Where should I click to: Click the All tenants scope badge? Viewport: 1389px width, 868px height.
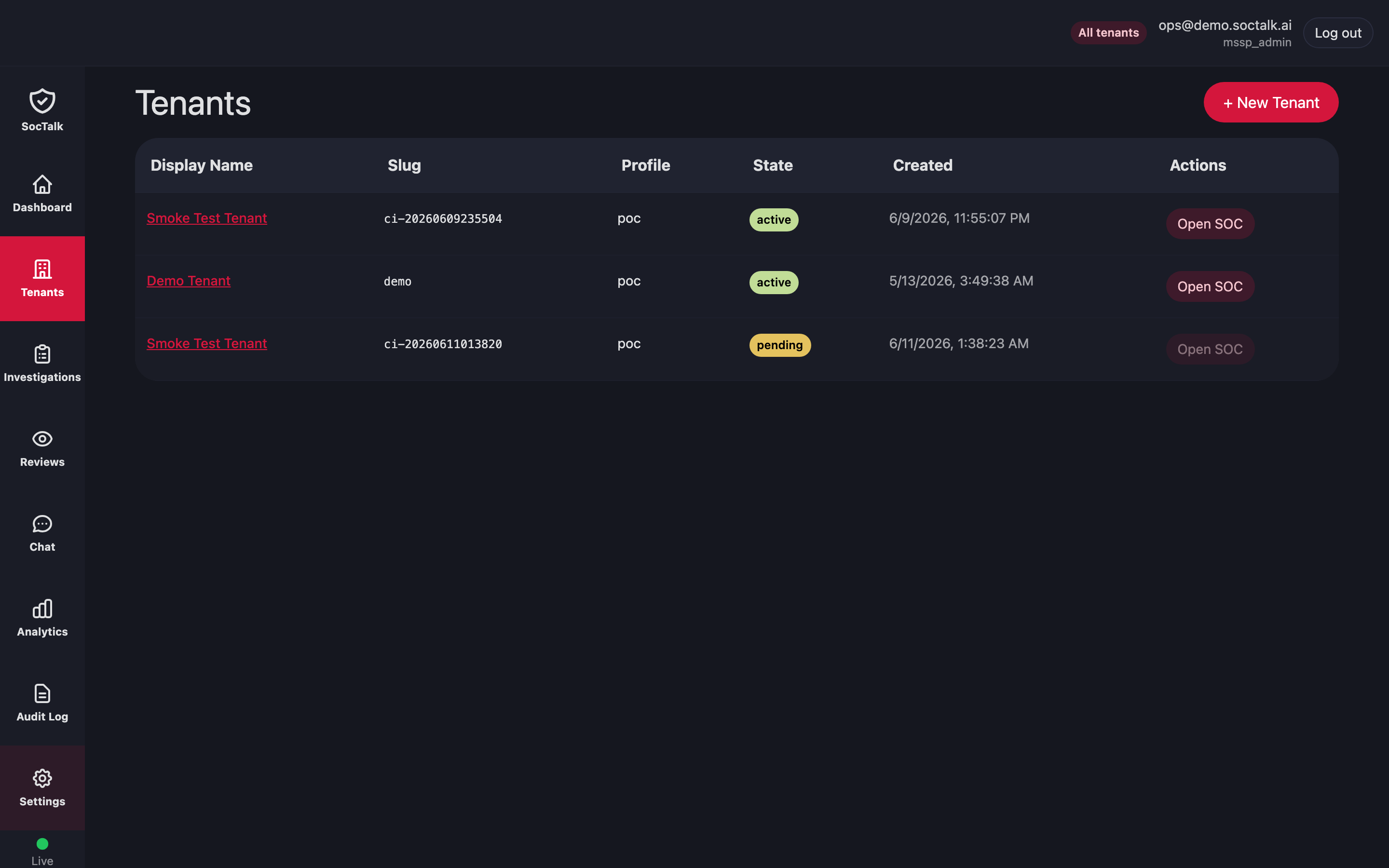pos(1108,33)
